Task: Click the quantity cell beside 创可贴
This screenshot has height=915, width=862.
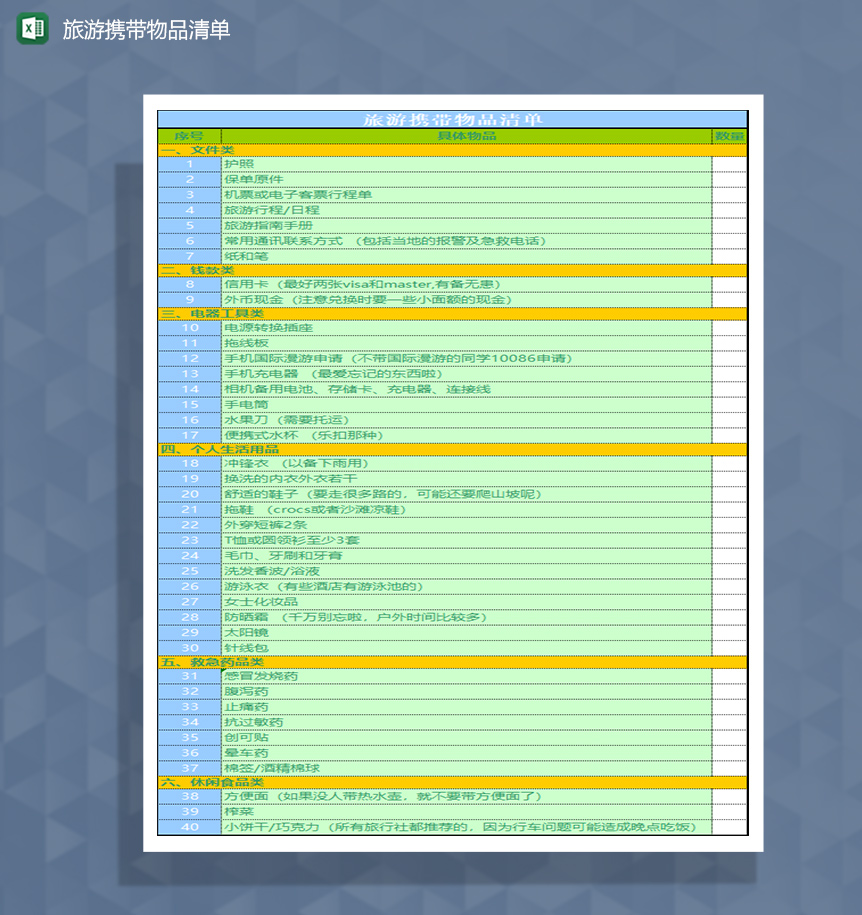Action: coord(729,737)
